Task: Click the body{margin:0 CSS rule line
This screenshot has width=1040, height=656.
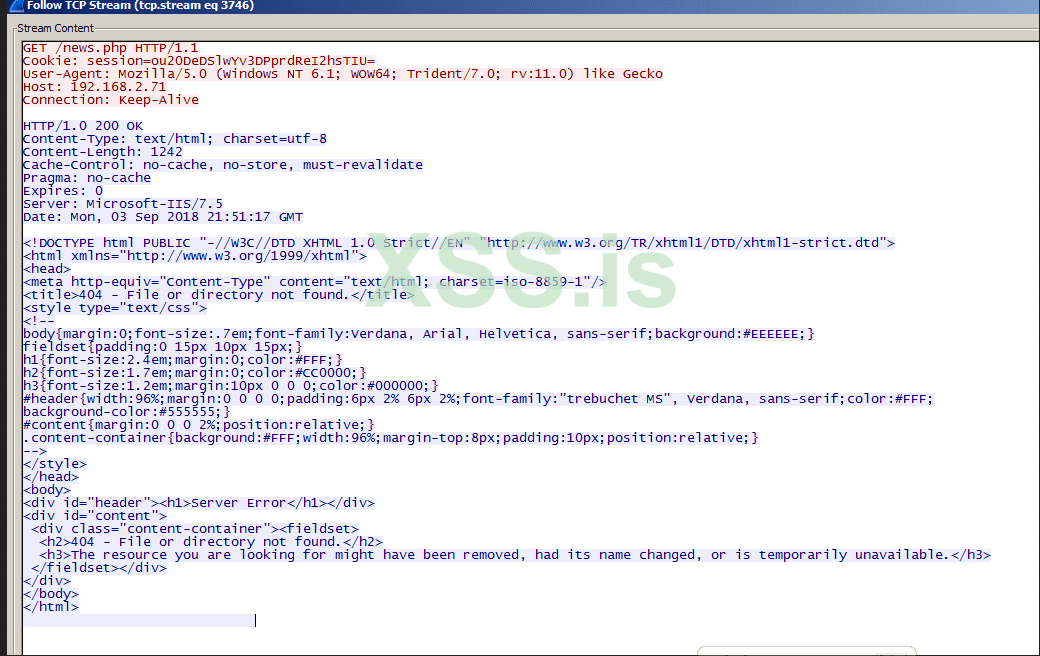Action: [419, 334]
